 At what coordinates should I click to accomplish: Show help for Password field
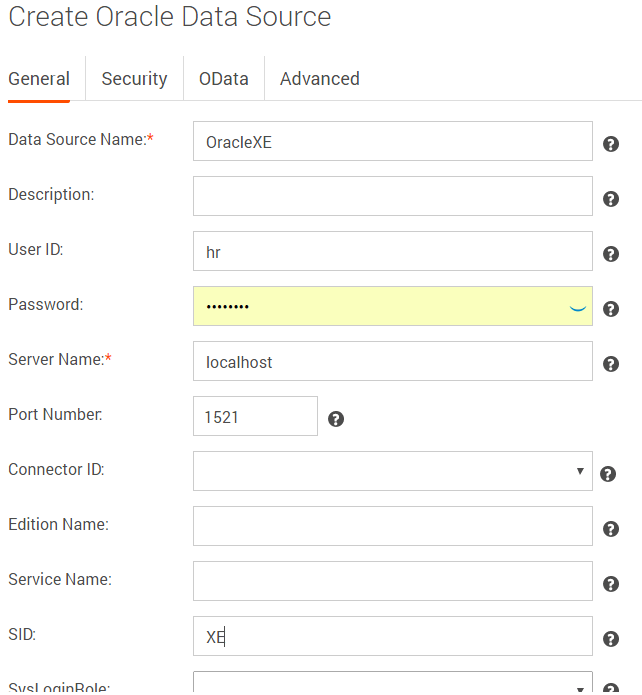(611, 309)
